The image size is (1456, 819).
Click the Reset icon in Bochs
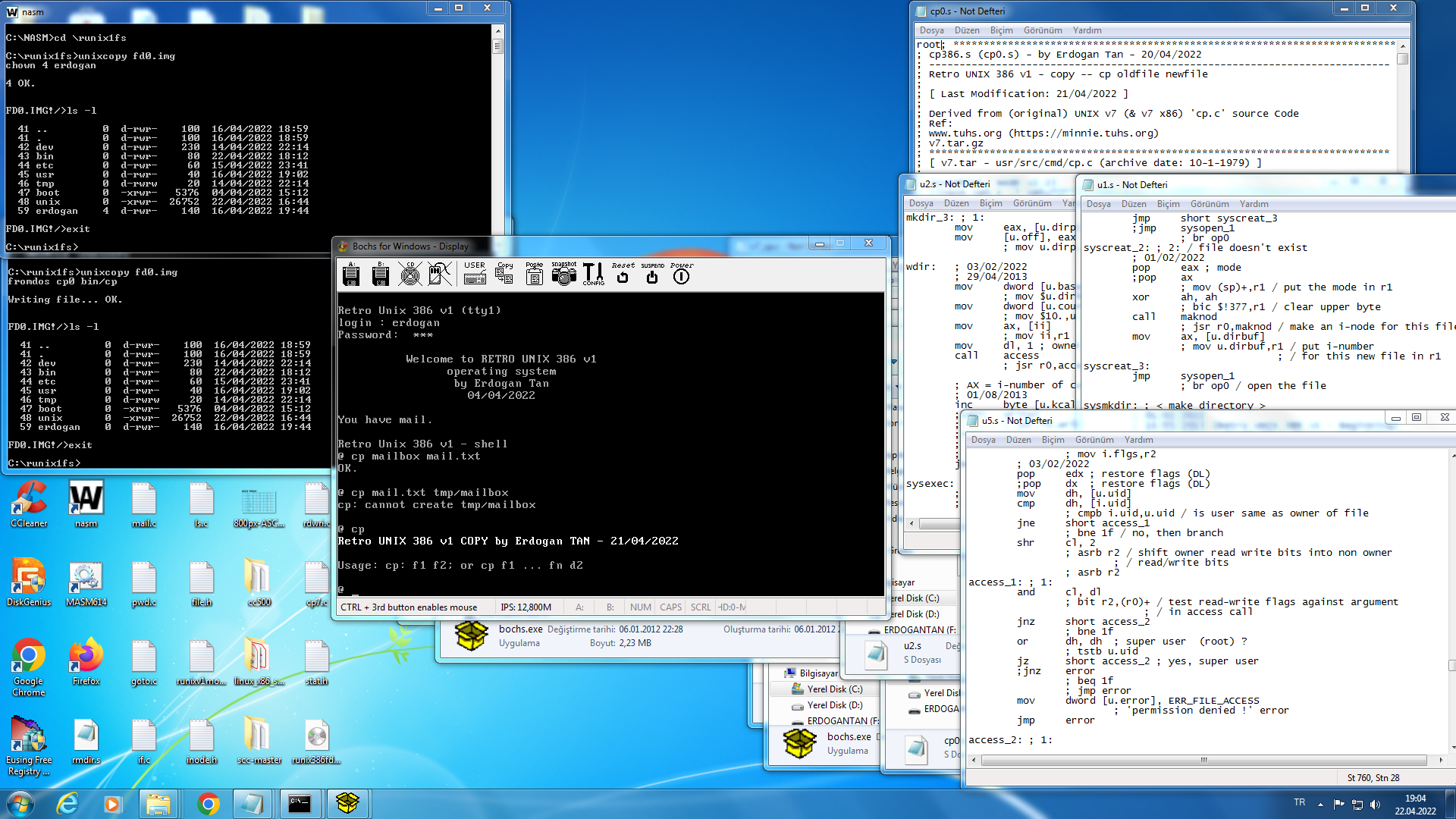coord(623,274)
